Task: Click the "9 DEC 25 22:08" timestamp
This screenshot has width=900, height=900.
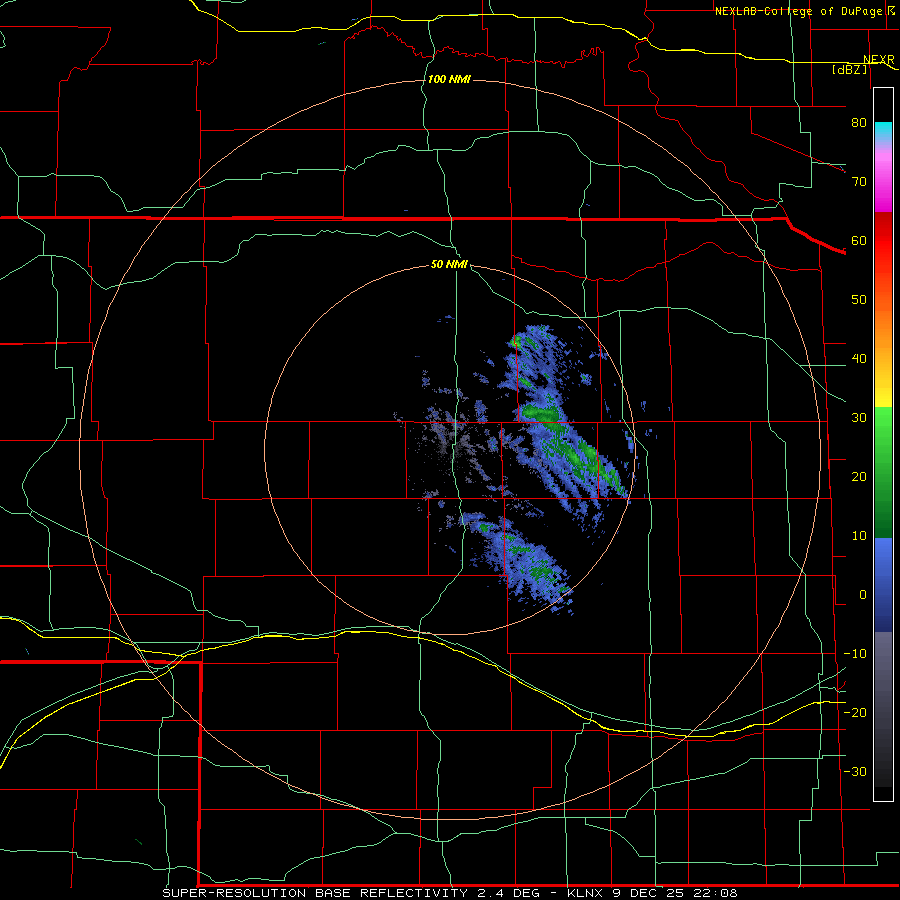Action: (674, 893)
